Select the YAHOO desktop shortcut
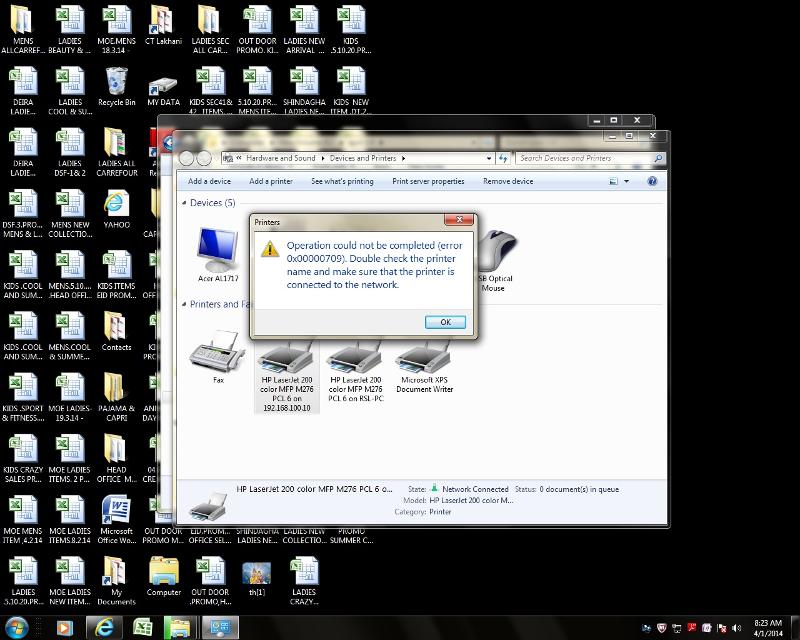 point(116,209)
